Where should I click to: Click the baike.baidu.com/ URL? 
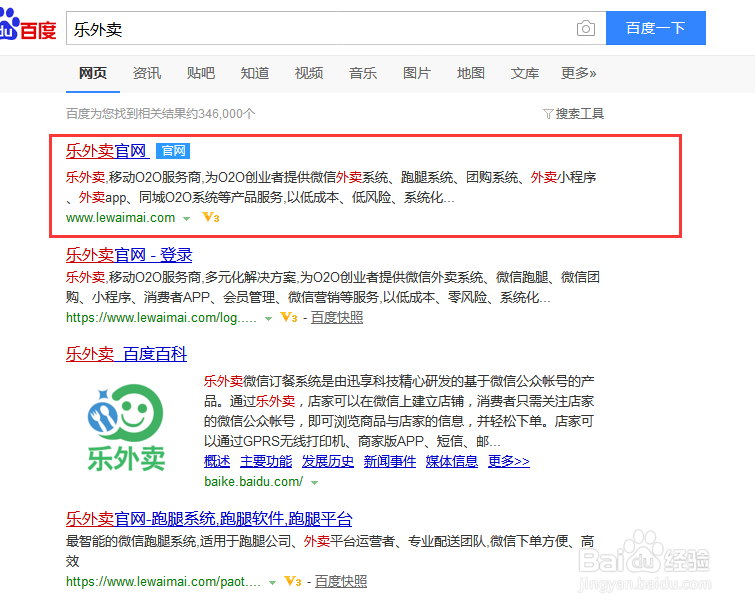point(254,481)
